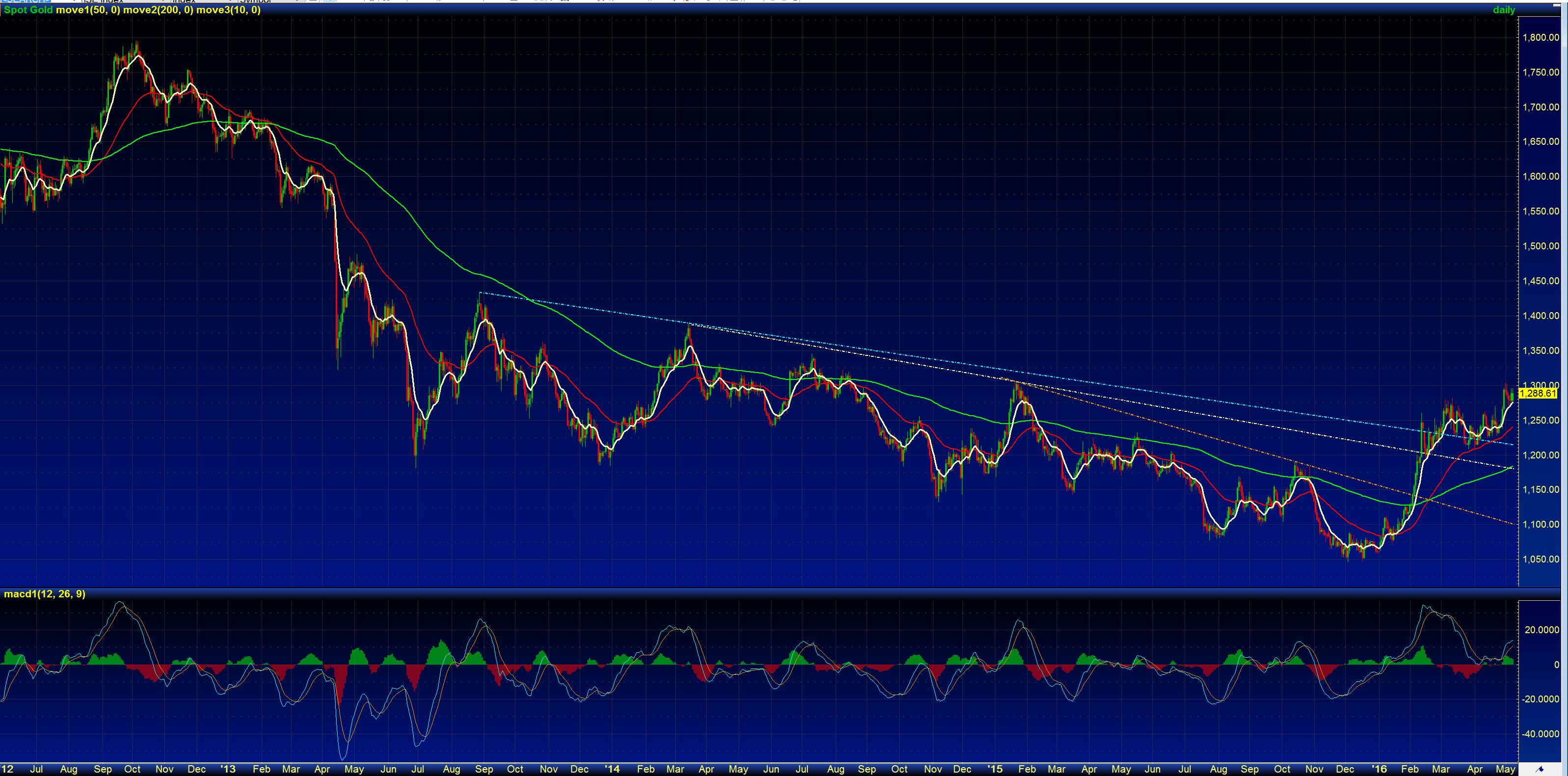This screenshot has width=1568, height=776.
Task: Click the '14 year marker on time axis
Action: 611,769
